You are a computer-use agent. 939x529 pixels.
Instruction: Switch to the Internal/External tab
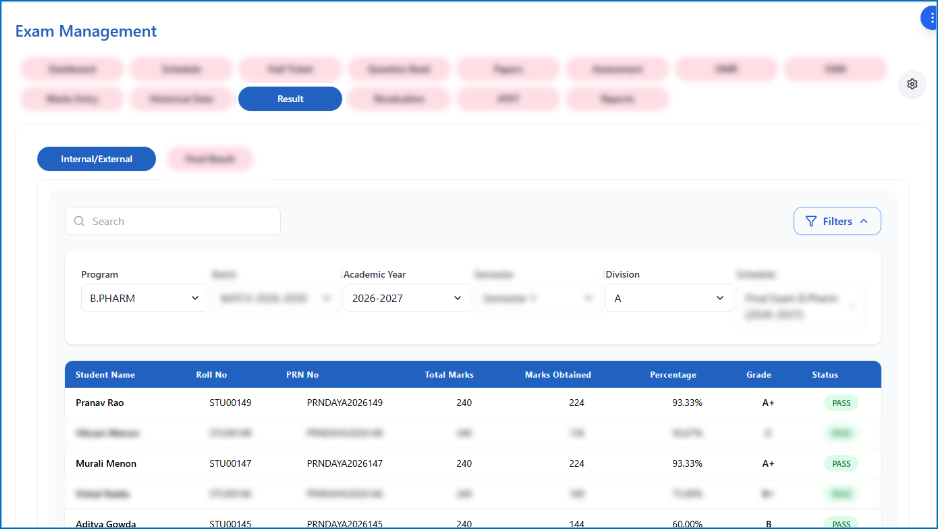coord(96,159)
